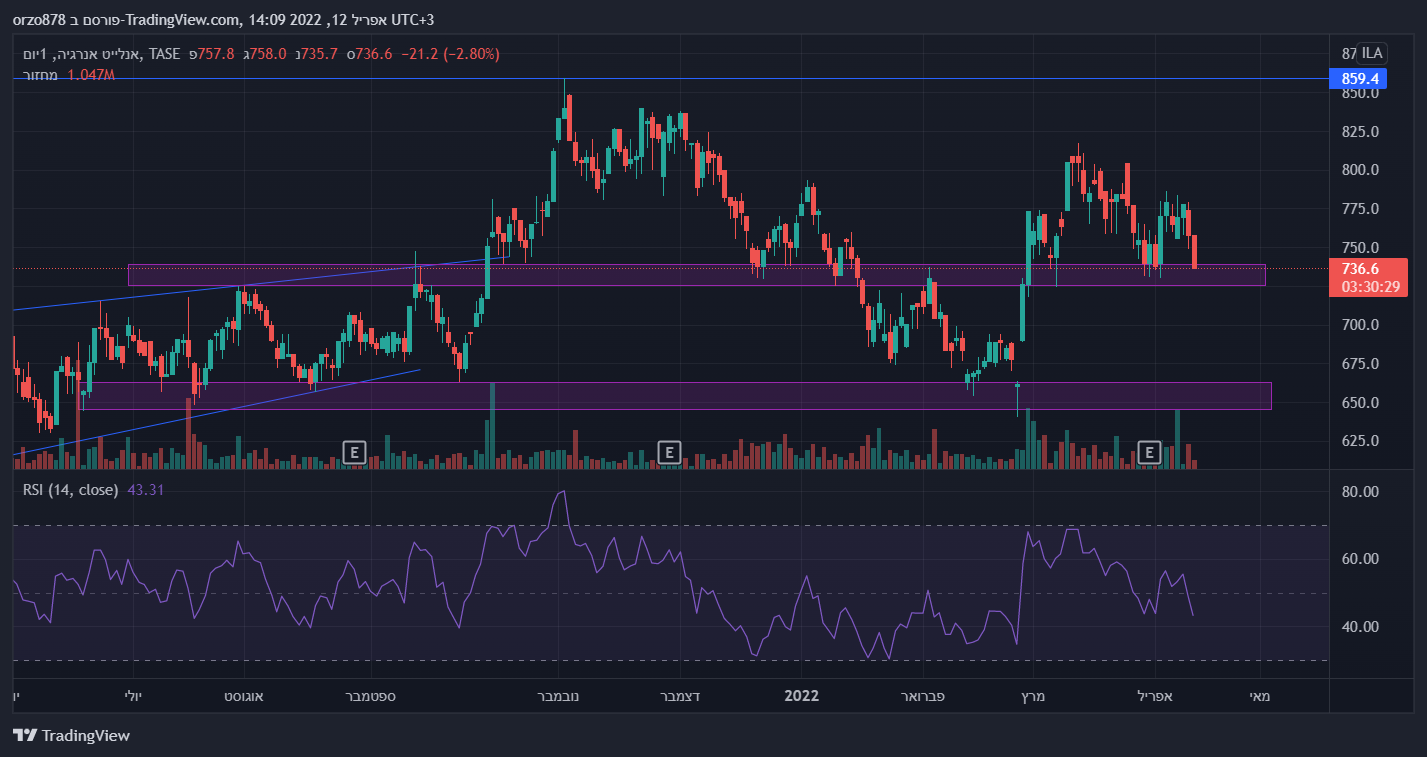The image size is (1427, 757).
Task: Select the RSI (14, close) indicator title
Action: (71, 490)
